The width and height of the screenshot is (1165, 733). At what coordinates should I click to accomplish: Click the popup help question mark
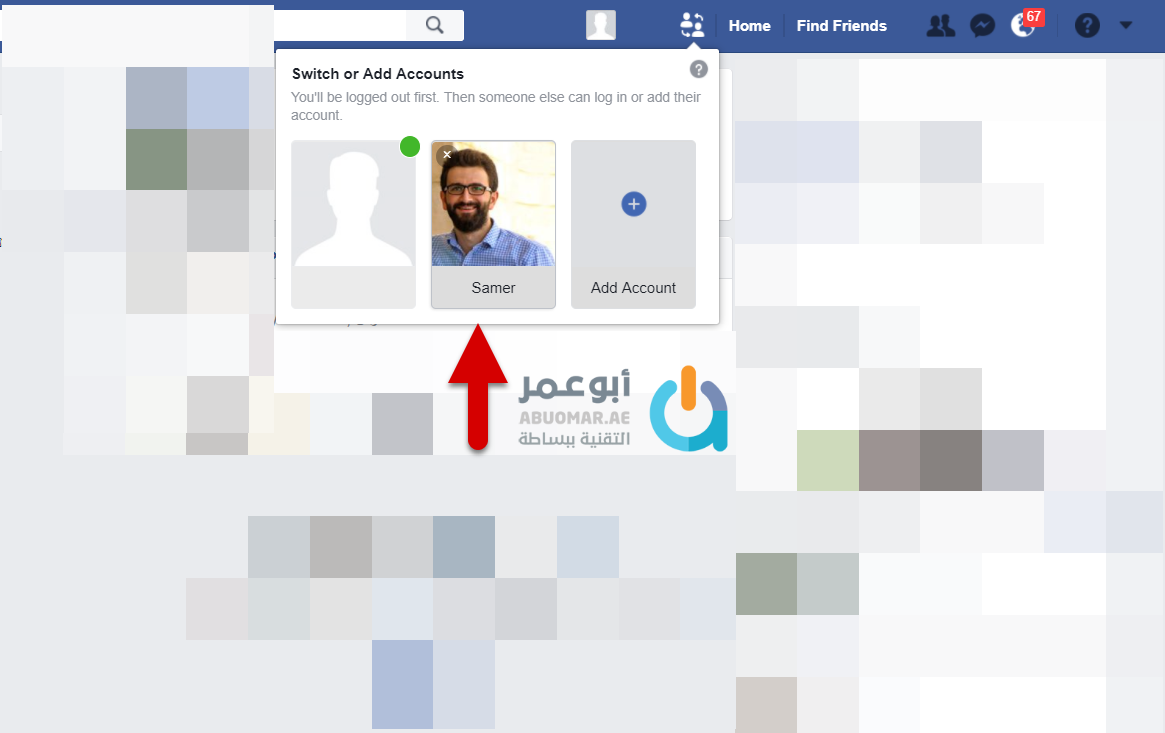point(698,69)
